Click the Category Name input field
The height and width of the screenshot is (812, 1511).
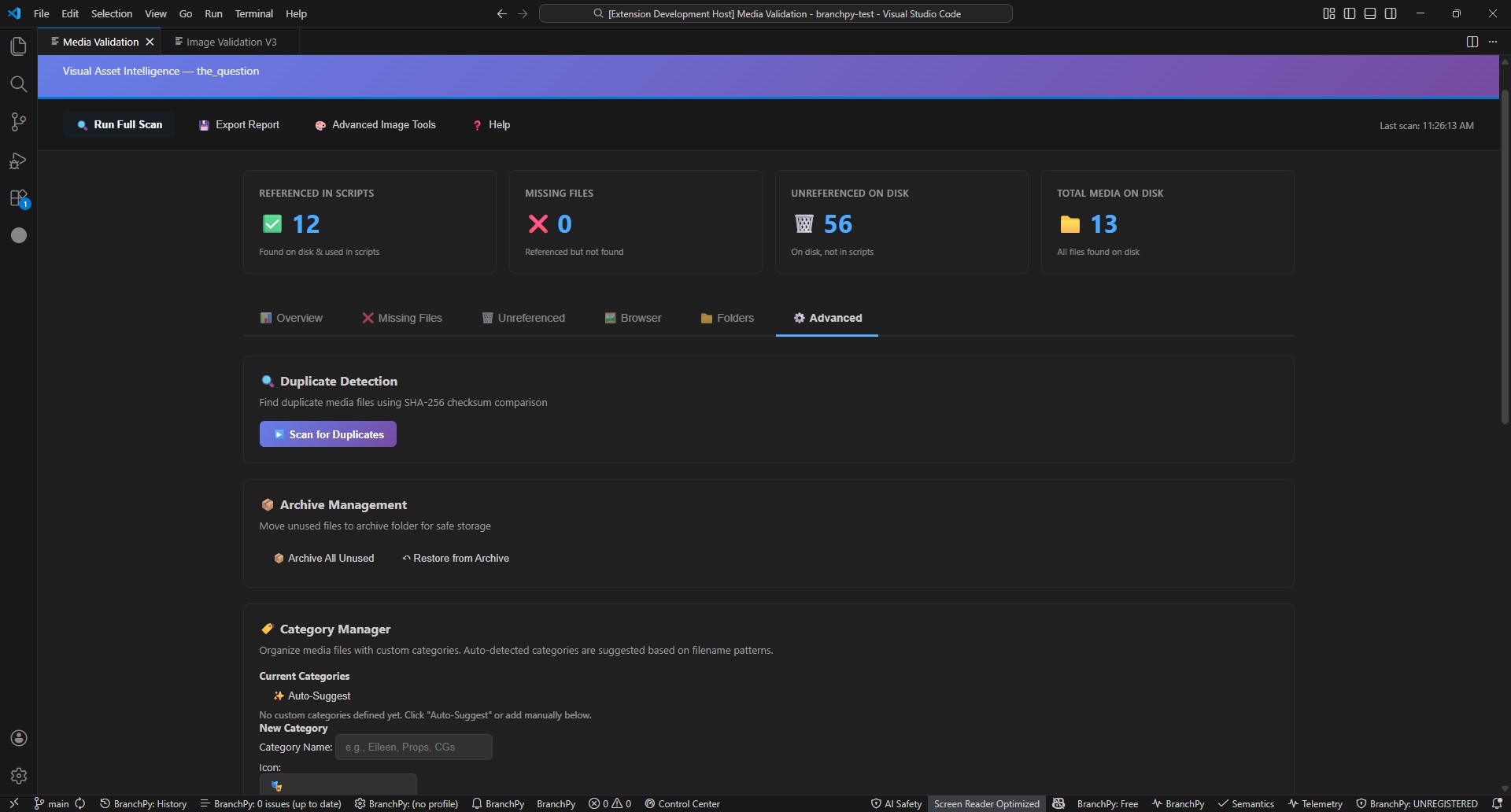tap(413, 747)
